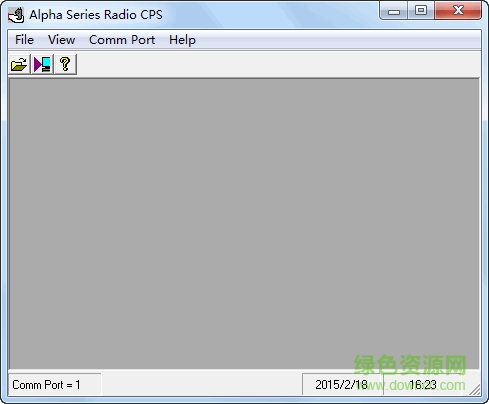This screenshot has height=404, width=489.
Task: Click the blank status bar middle section
Action: (x=202, y=385)
